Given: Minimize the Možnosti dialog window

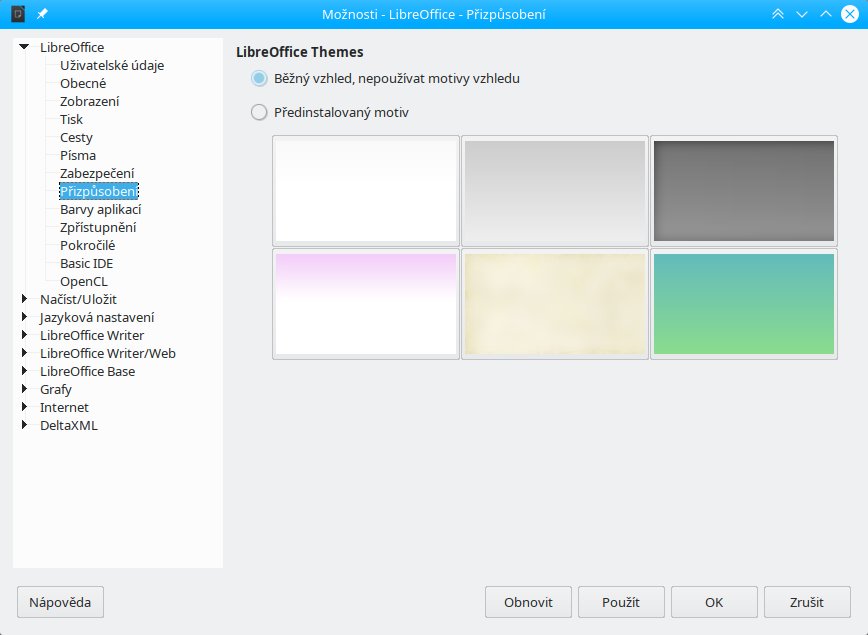Looking at the screenshot, I should coord(802,14).
